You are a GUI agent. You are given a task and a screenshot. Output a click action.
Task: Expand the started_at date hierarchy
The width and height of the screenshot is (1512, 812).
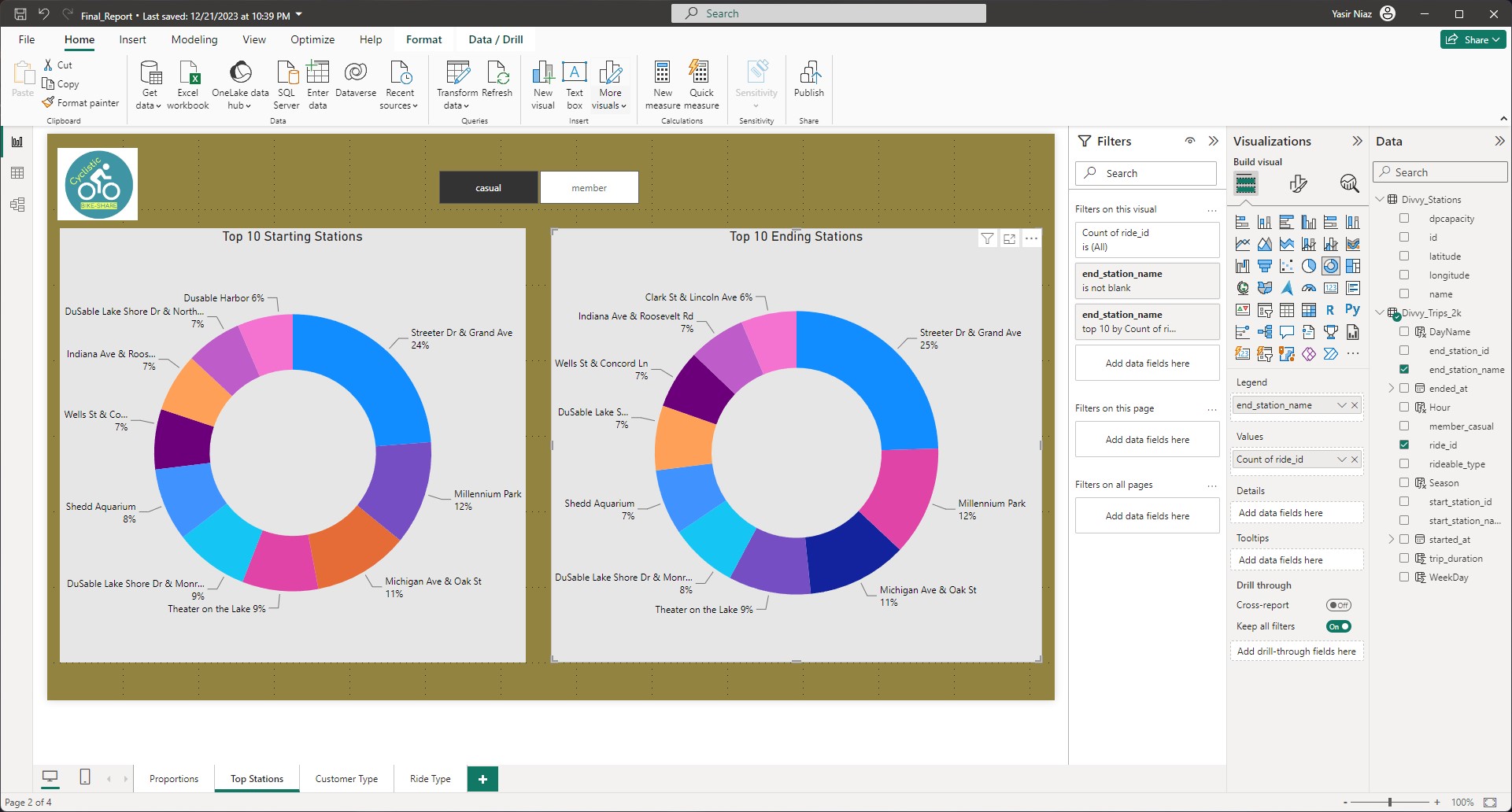click(1392, 539)
